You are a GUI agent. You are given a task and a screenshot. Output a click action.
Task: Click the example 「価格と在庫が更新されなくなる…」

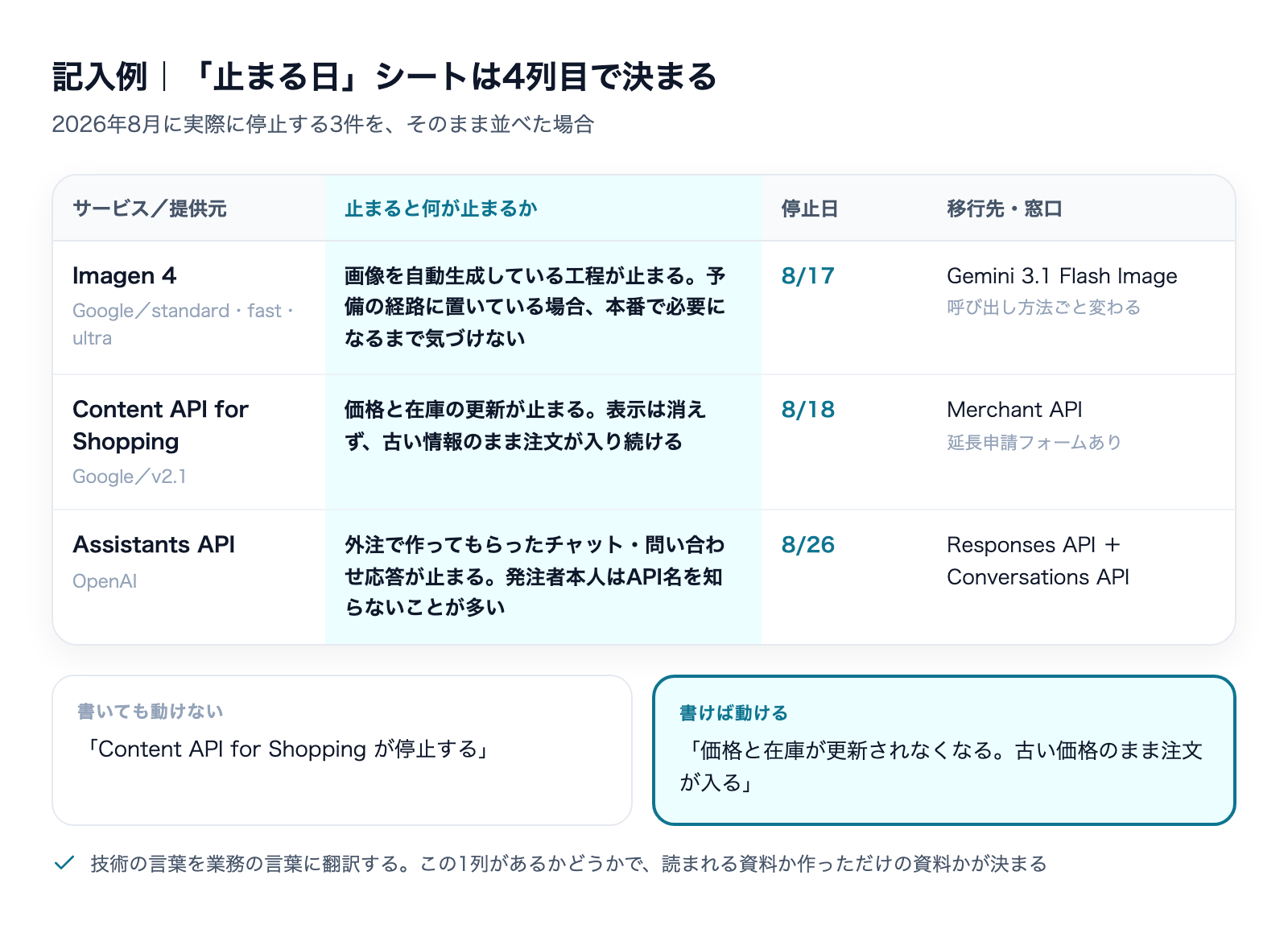pyautogui.click(x=941, y=766)
